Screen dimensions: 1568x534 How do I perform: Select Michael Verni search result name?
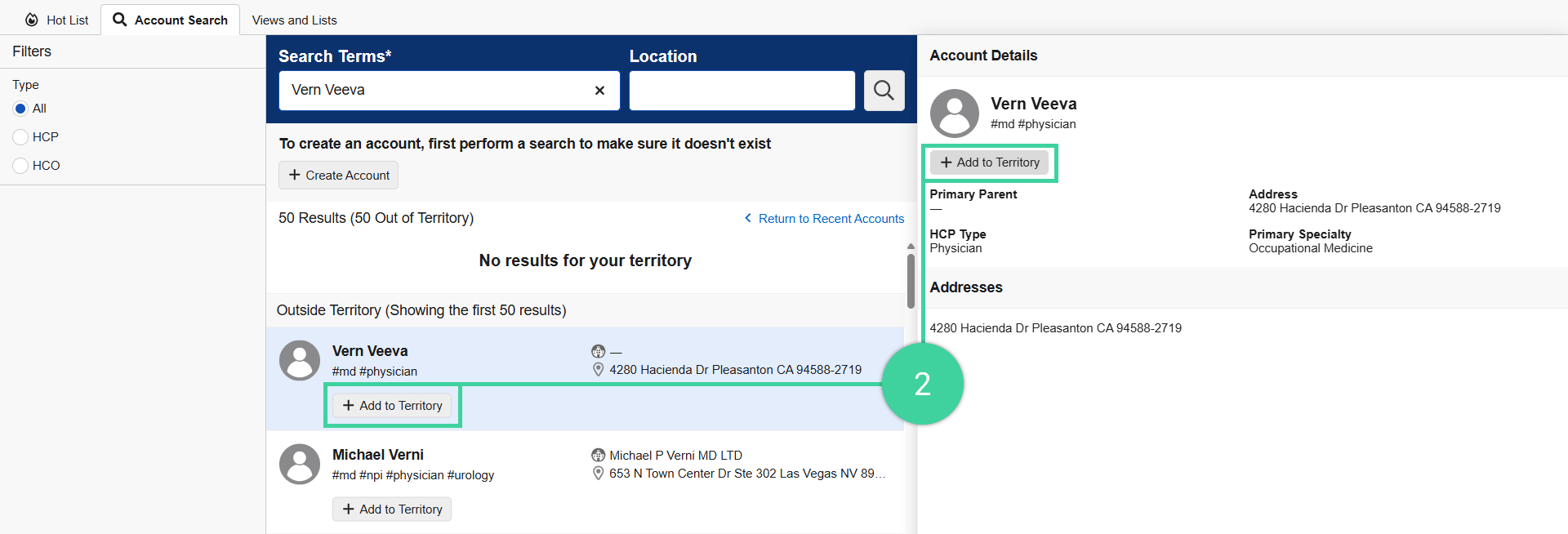pyautogui.click(x=378, y=455)
